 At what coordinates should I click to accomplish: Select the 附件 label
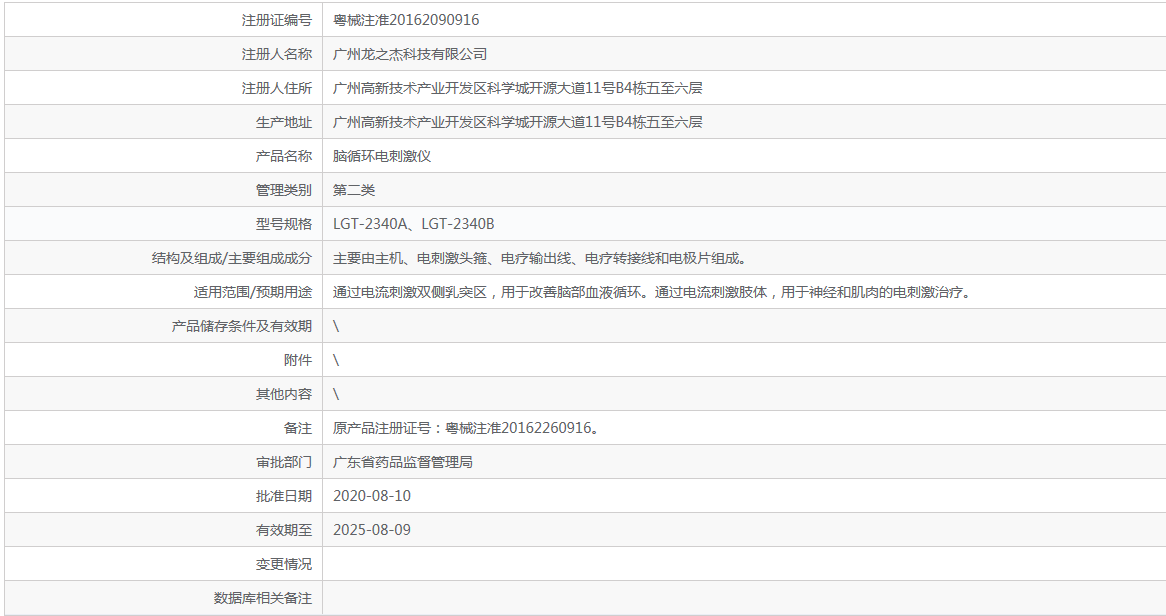[298, 360]
